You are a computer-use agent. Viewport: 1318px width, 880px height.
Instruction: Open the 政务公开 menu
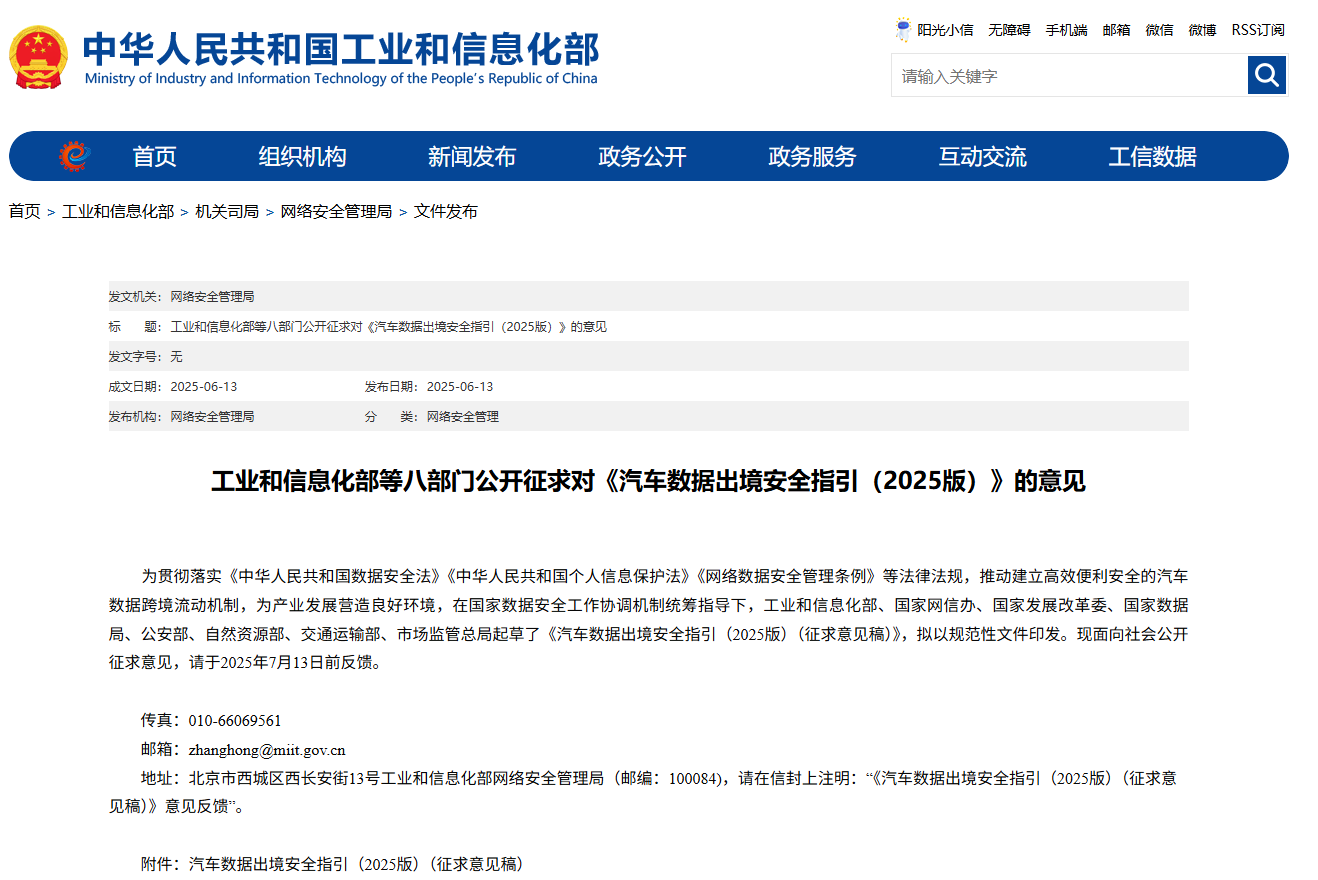[x=640, y=155]
